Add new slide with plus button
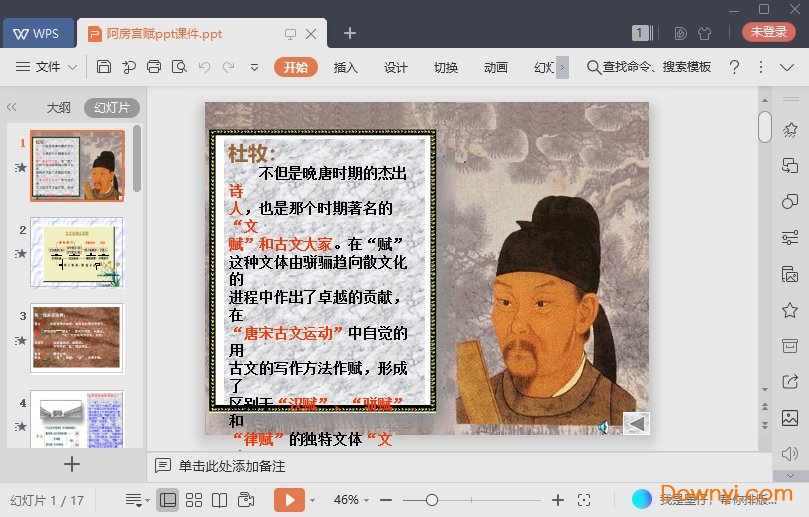This screenshot has height=517, width=809. click(x=72, y=464)
